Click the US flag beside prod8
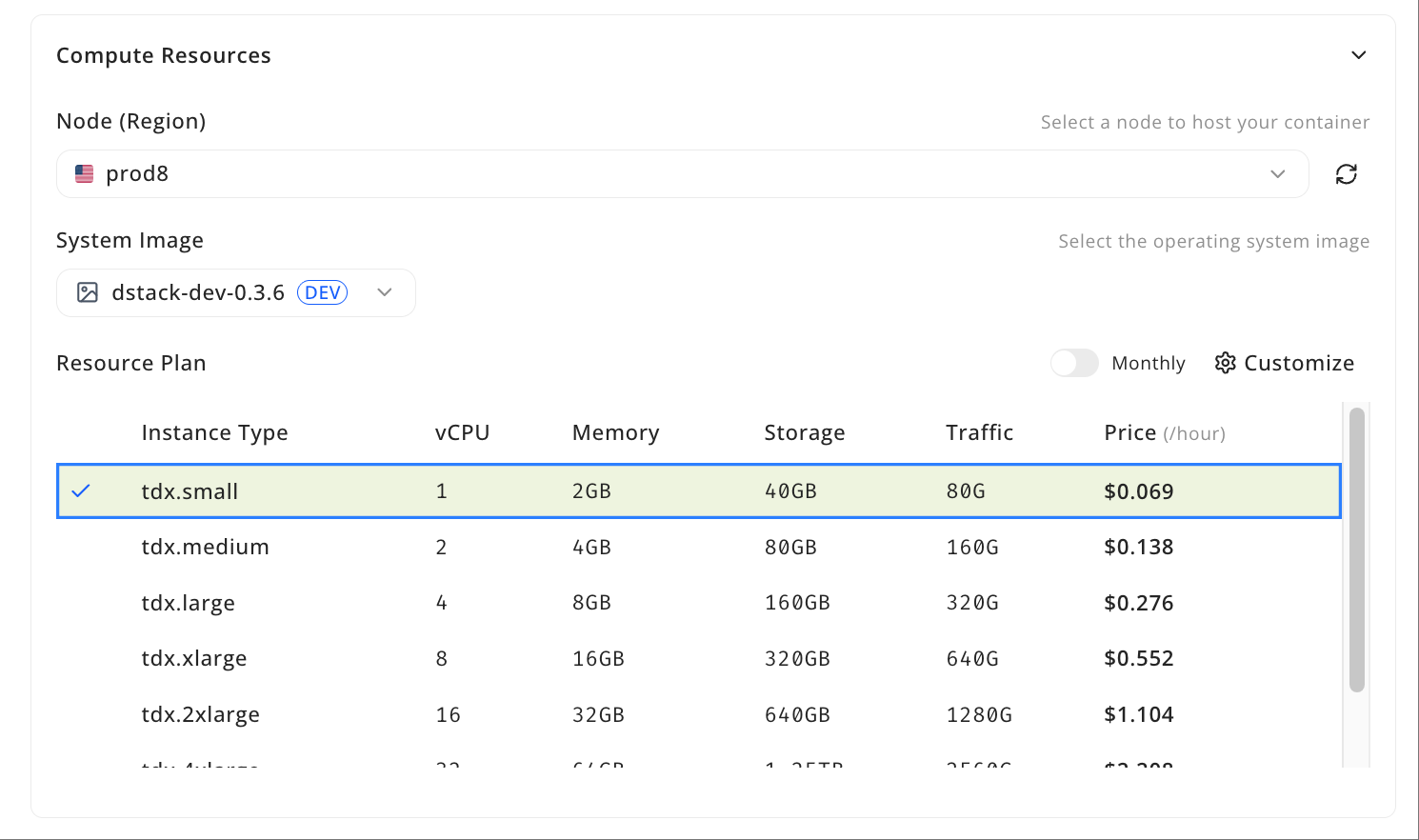Screen dimensions: 1419x840 coord(84,173)
